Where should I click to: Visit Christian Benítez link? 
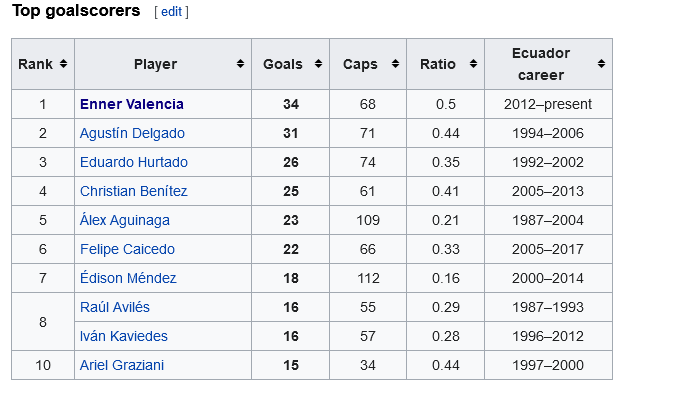point(134,191)
